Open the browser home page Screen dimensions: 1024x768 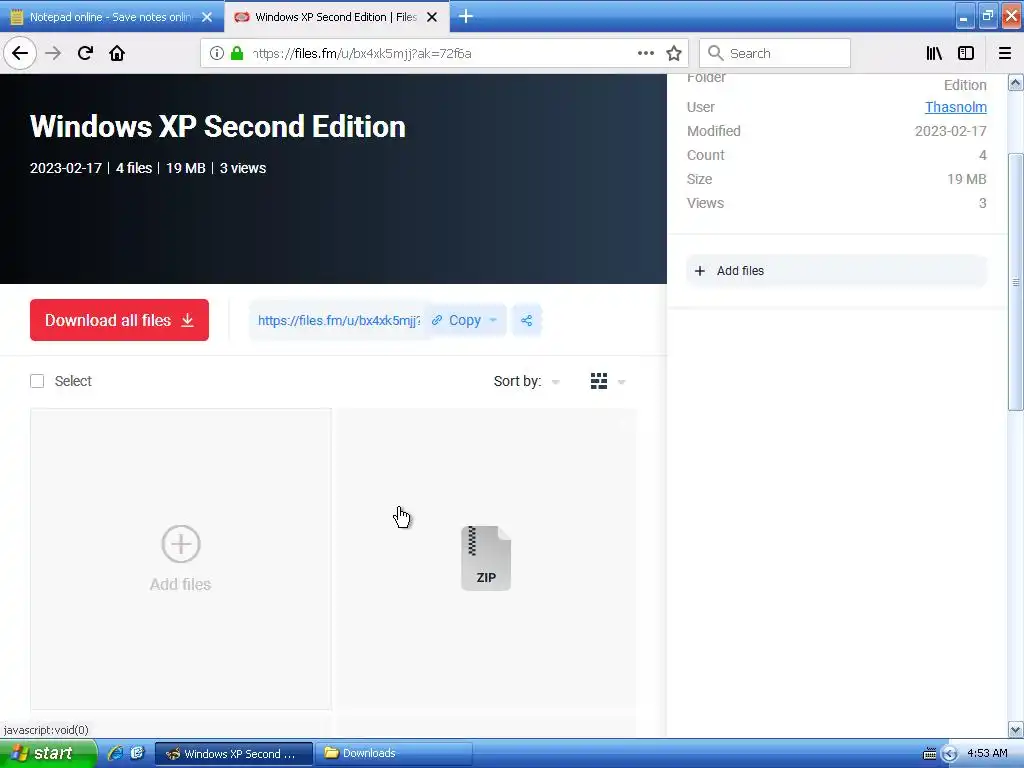[117, 53]
